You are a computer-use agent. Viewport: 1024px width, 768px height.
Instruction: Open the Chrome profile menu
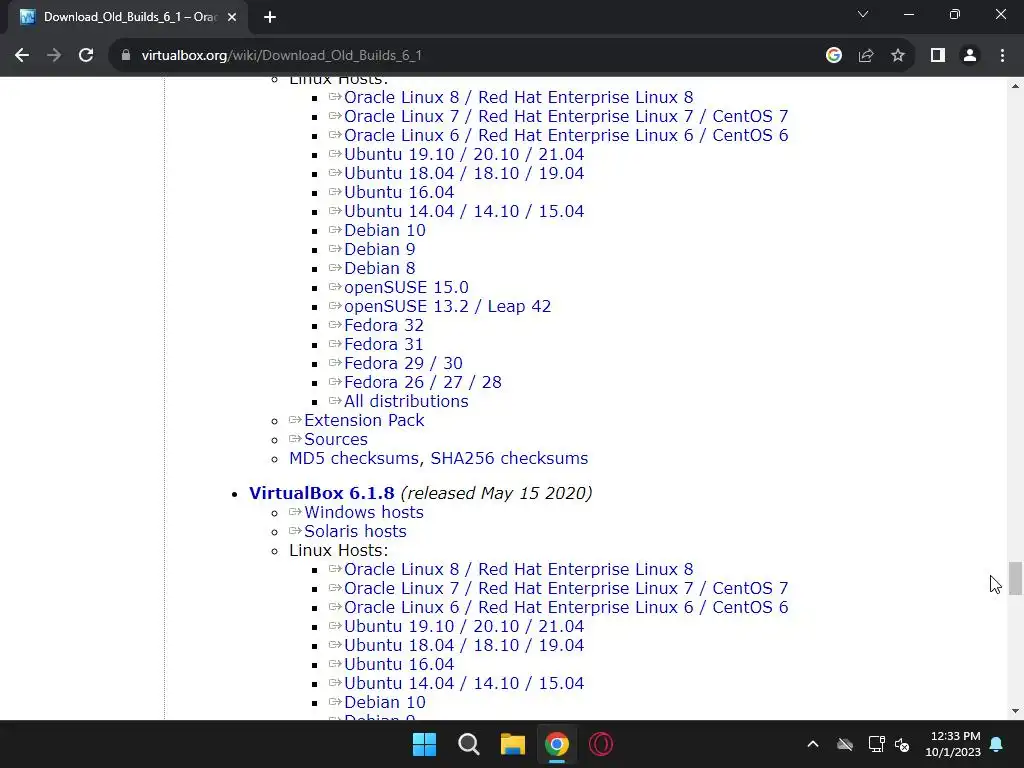click(x=970, y=56)
